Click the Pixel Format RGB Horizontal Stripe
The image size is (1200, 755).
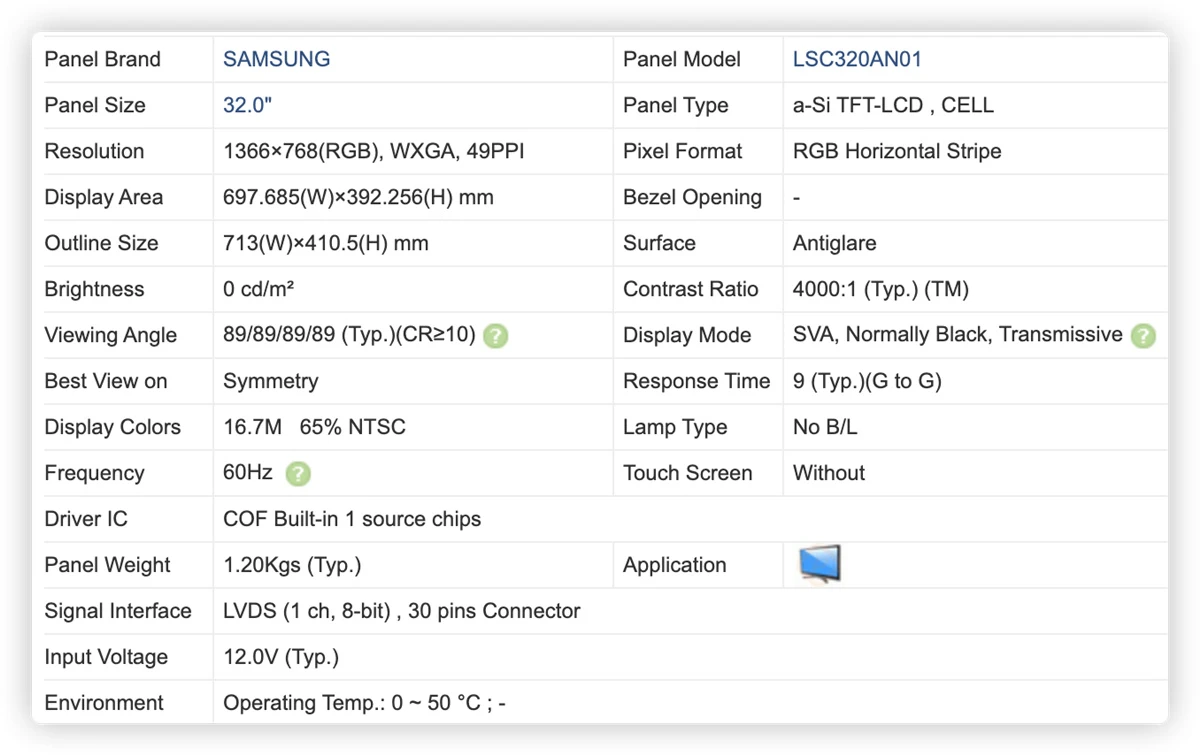pyautogui.click(x=897, y=151)
